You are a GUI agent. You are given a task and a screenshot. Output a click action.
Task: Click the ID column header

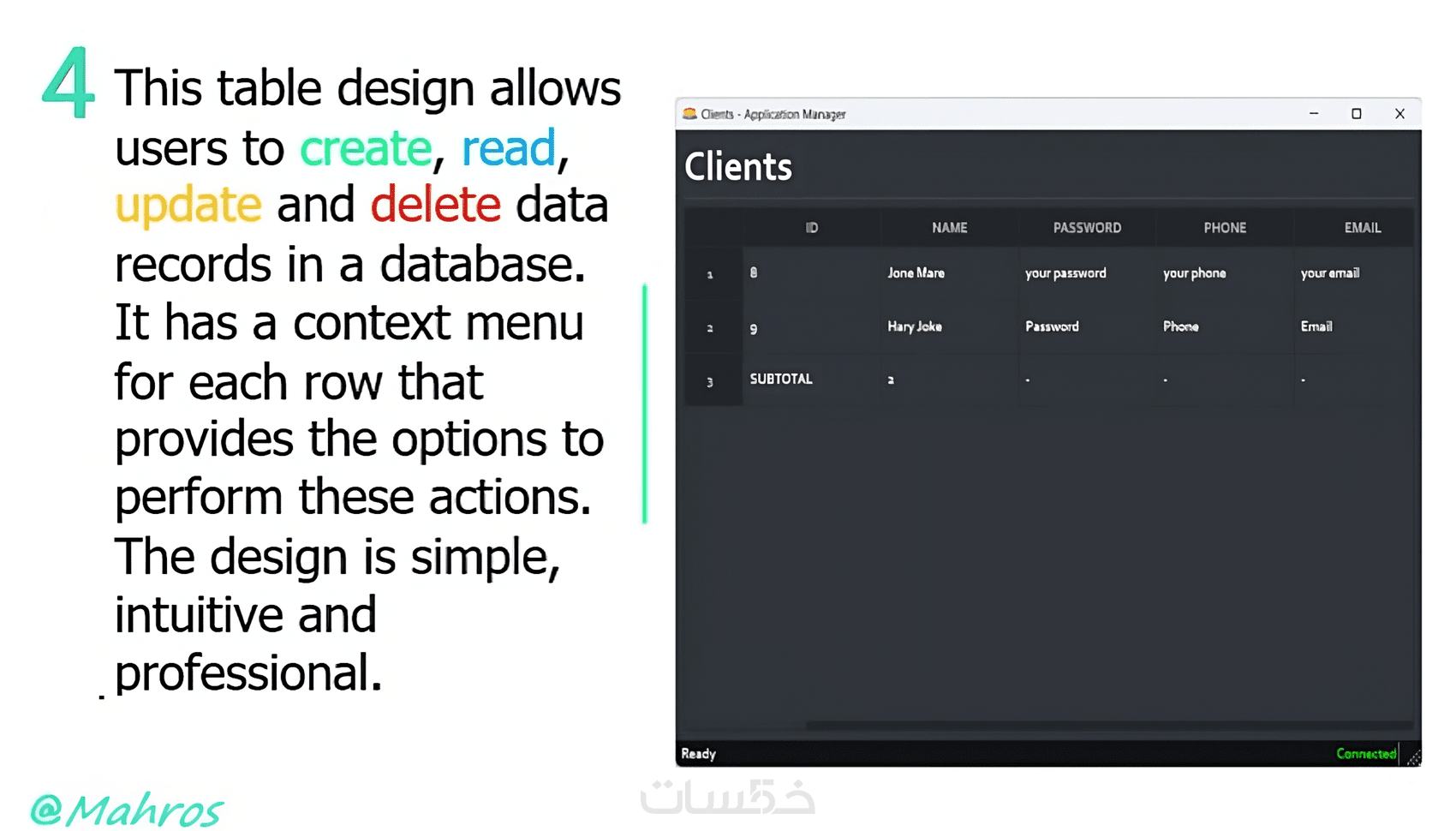[x=812, y=228]
